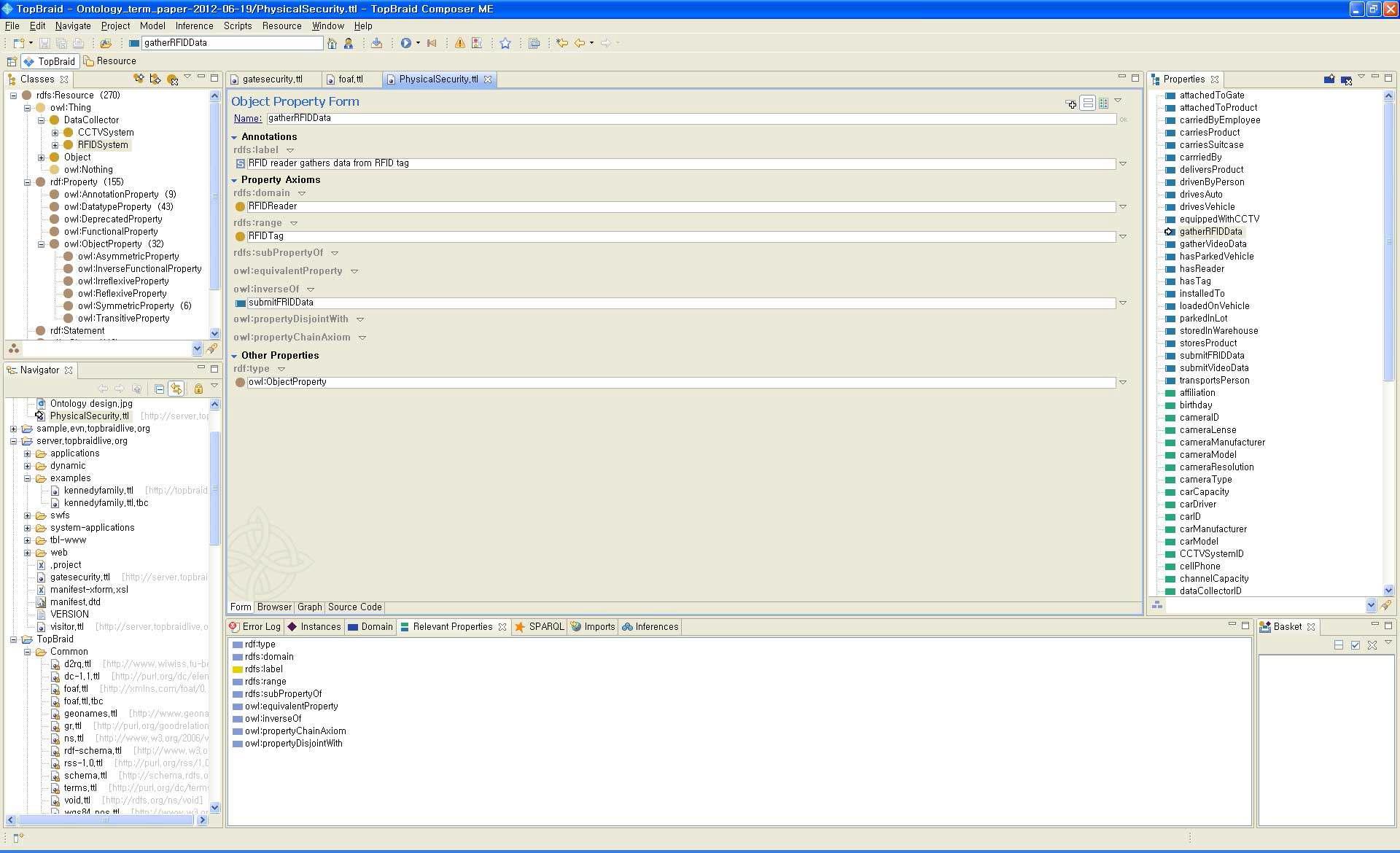This screenshot has height=853, width=1400.
Task: Click the resource search field in toolbar
Action: pyautogui.click(x=232, y=43)
